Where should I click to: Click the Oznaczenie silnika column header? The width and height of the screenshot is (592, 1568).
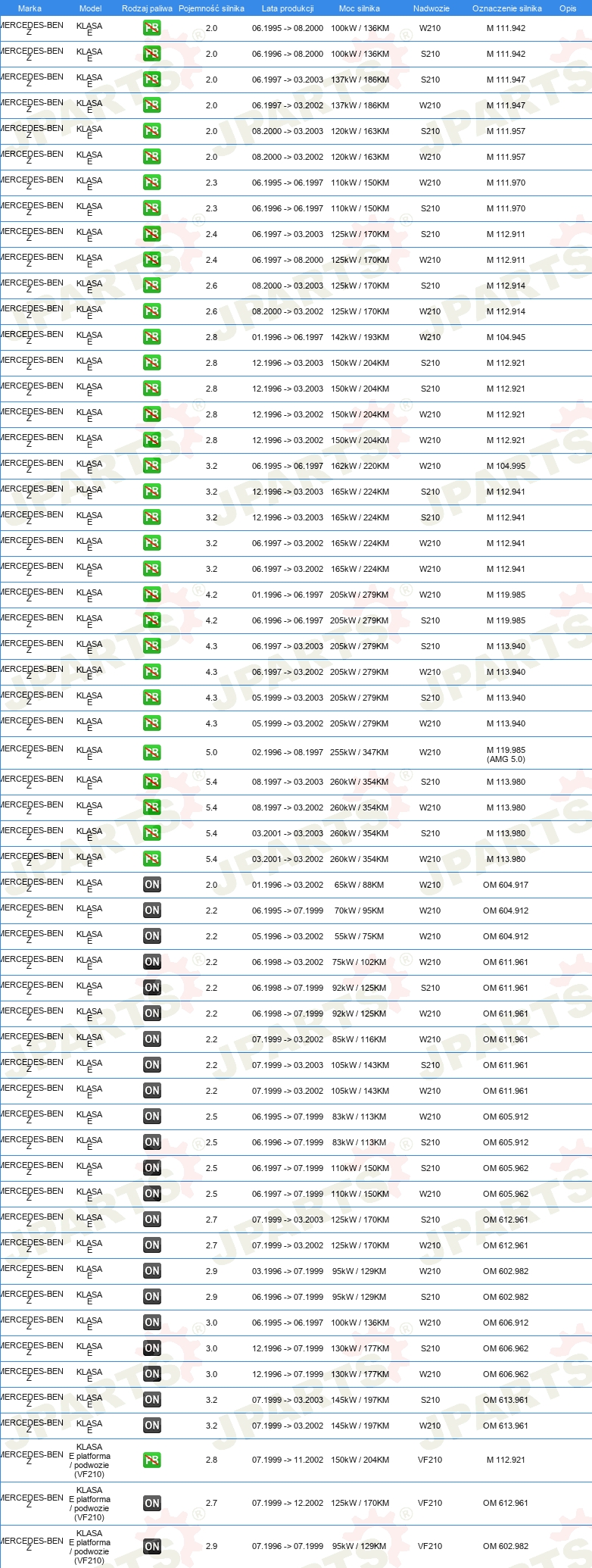point(506,8)
